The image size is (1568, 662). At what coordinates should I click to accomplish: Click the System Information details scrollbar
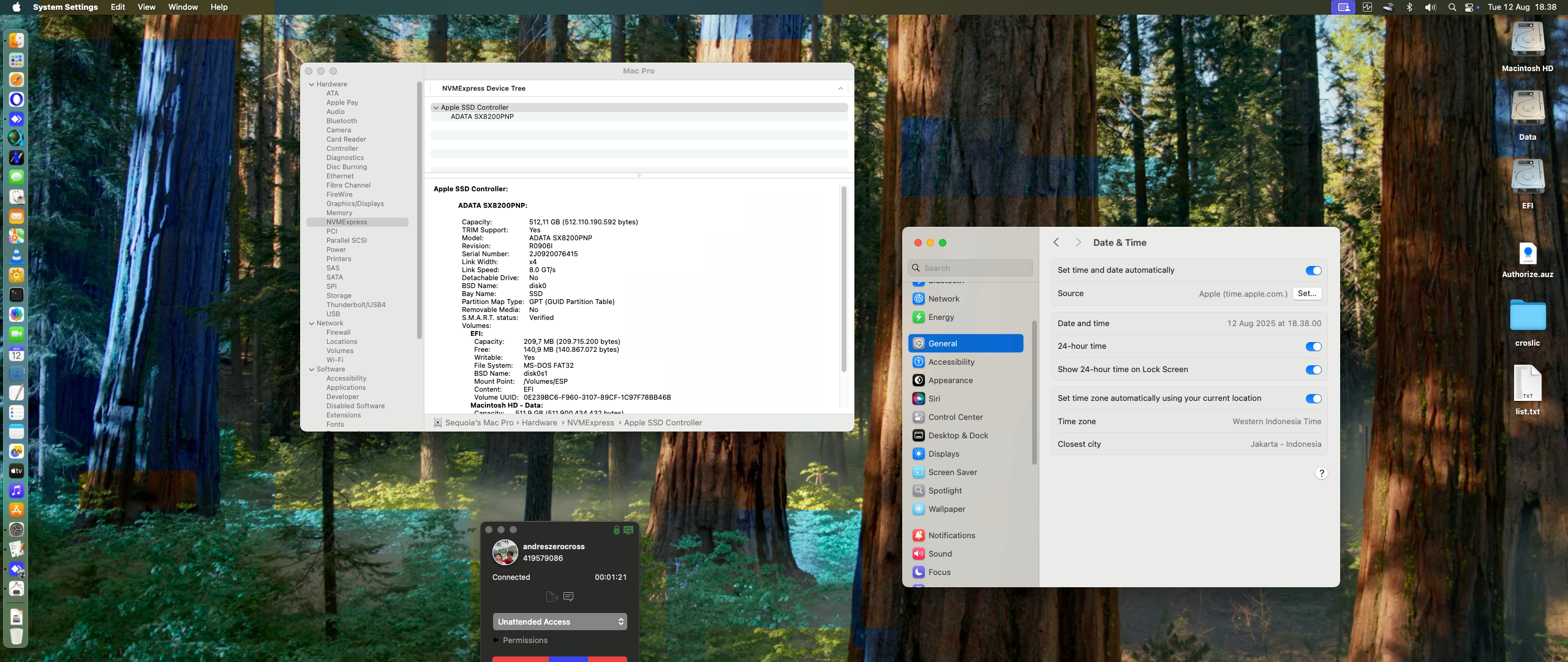point(843,279)
